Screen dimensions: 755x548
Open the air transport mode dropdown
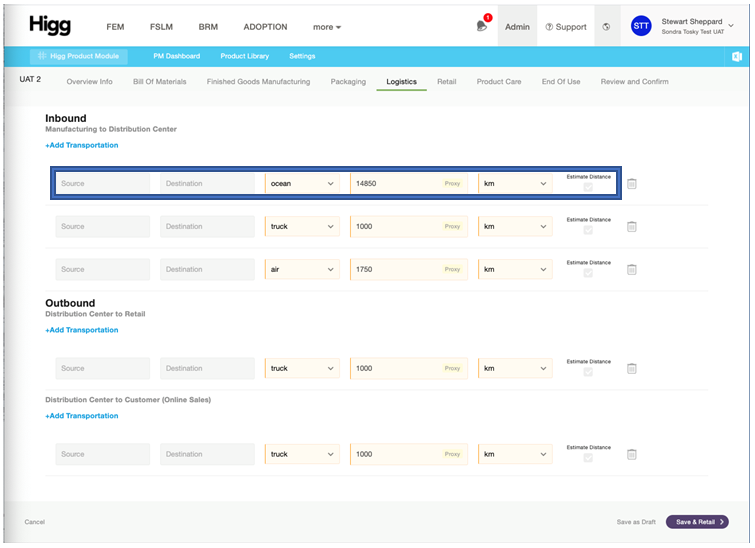pos(302,269)
